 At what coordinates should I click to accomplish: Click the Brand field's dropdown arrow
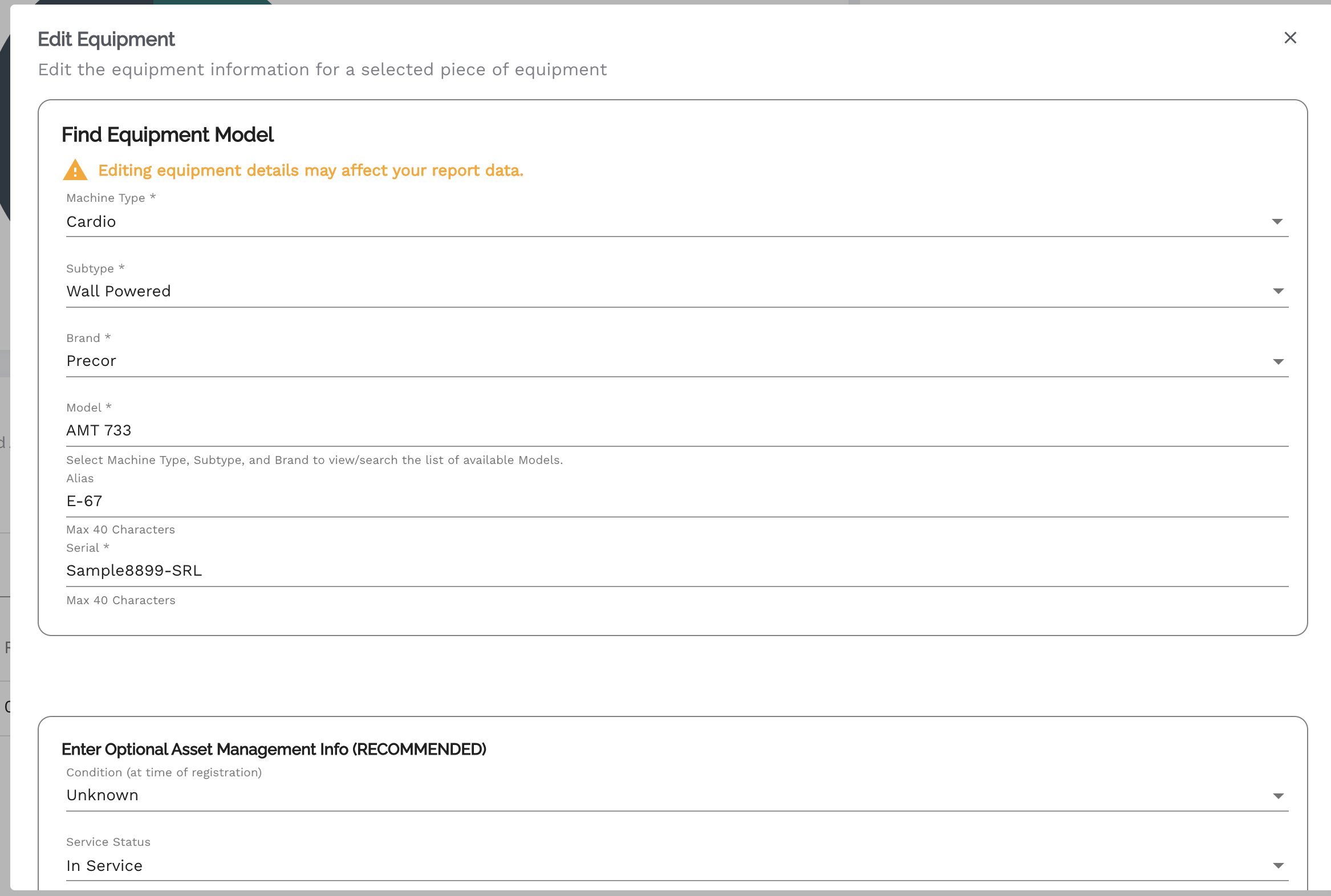(1279, 362)
